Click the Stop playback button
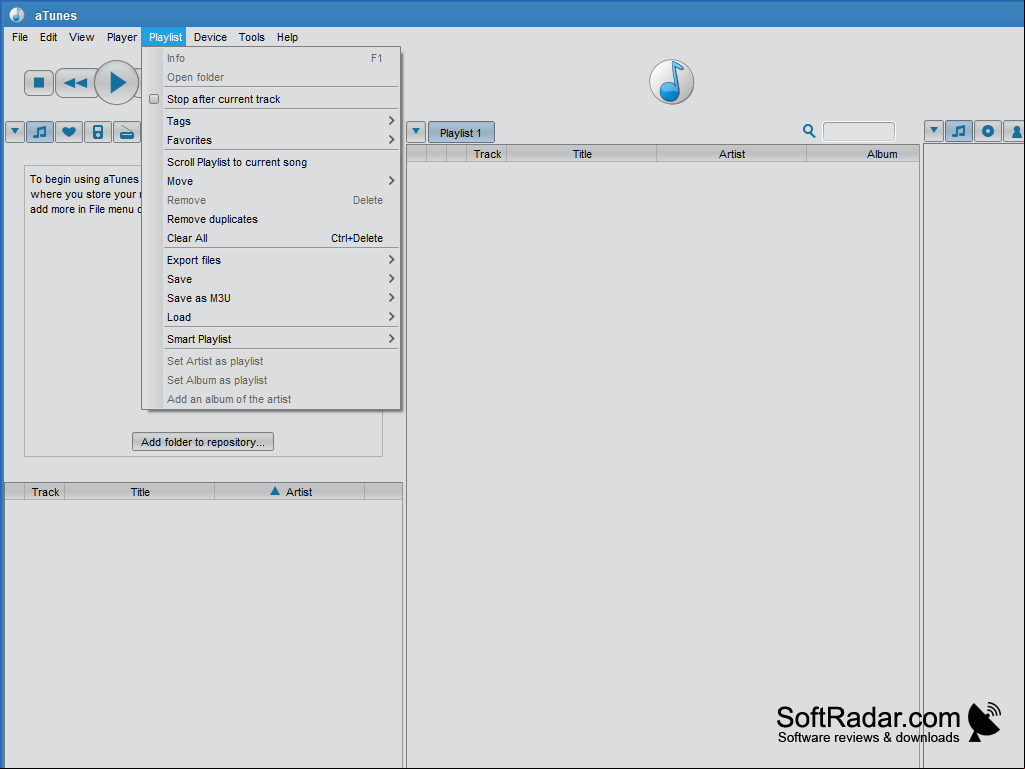This screenshot has height=769, width=1025. (39, 82)
